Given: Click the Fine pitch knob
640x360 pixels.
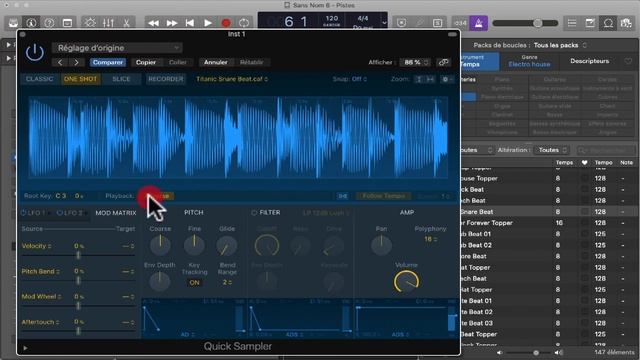Looking at the screenshot, I should (x=194, y=245).
